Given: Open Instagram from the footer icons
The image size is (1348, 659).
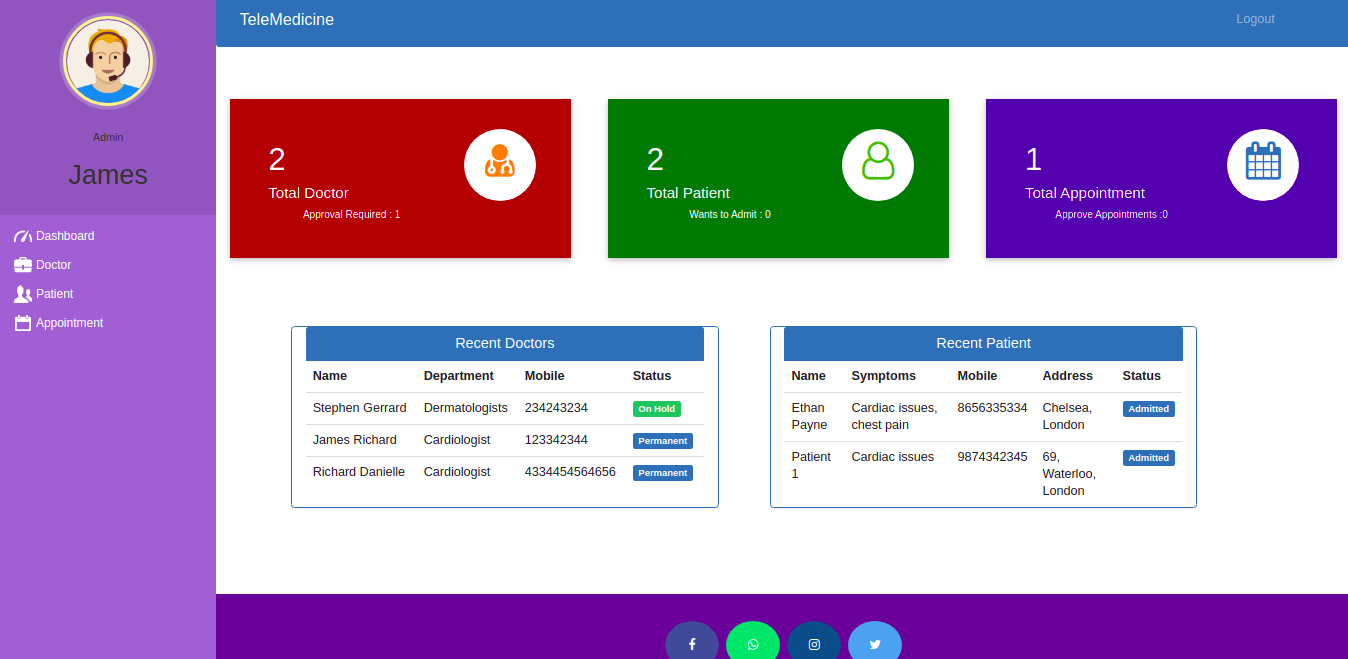Looking at the screenshot, I should pos(813,644).
